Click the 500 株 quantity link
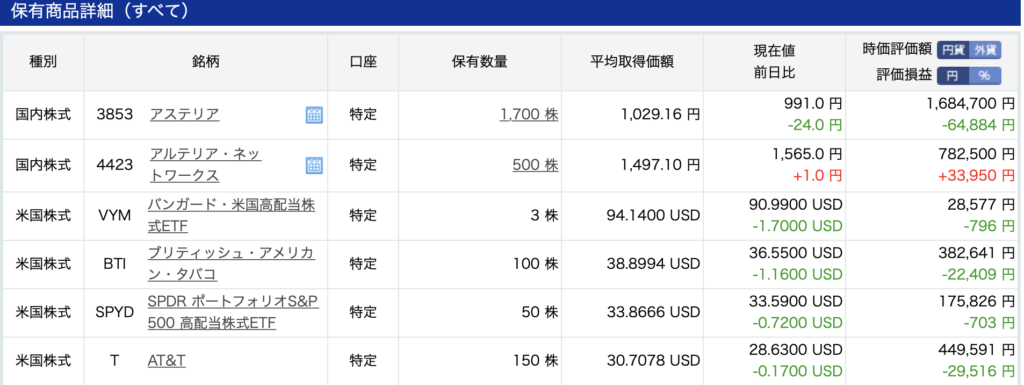The height and width of the screenshot is (385, 1024). click(536, 165)
